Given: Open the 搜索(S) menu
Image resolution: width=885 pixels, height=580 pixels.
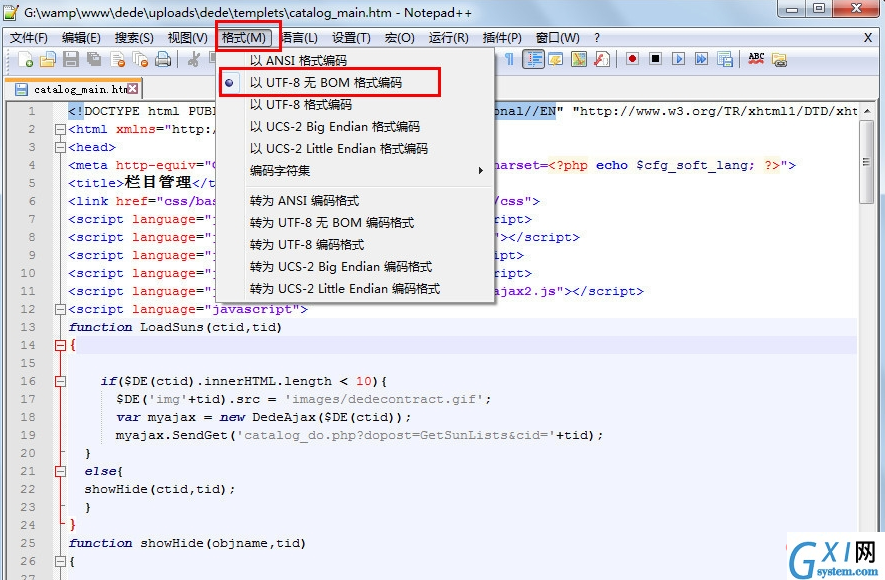Looking at the screenshot, I should point(134,38).
